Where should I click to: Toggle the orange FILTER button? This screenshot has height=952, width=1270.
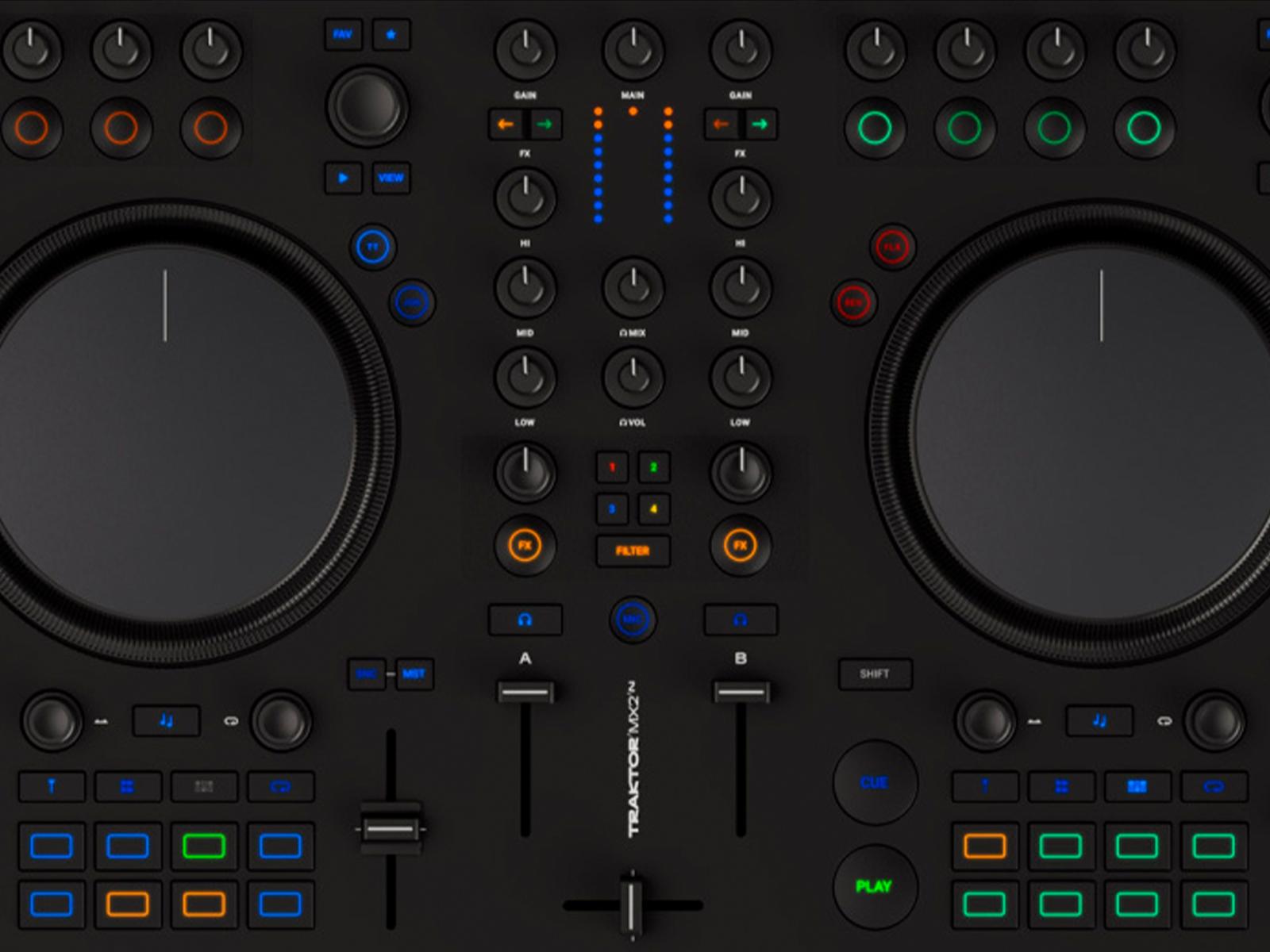tap(633, 551)
